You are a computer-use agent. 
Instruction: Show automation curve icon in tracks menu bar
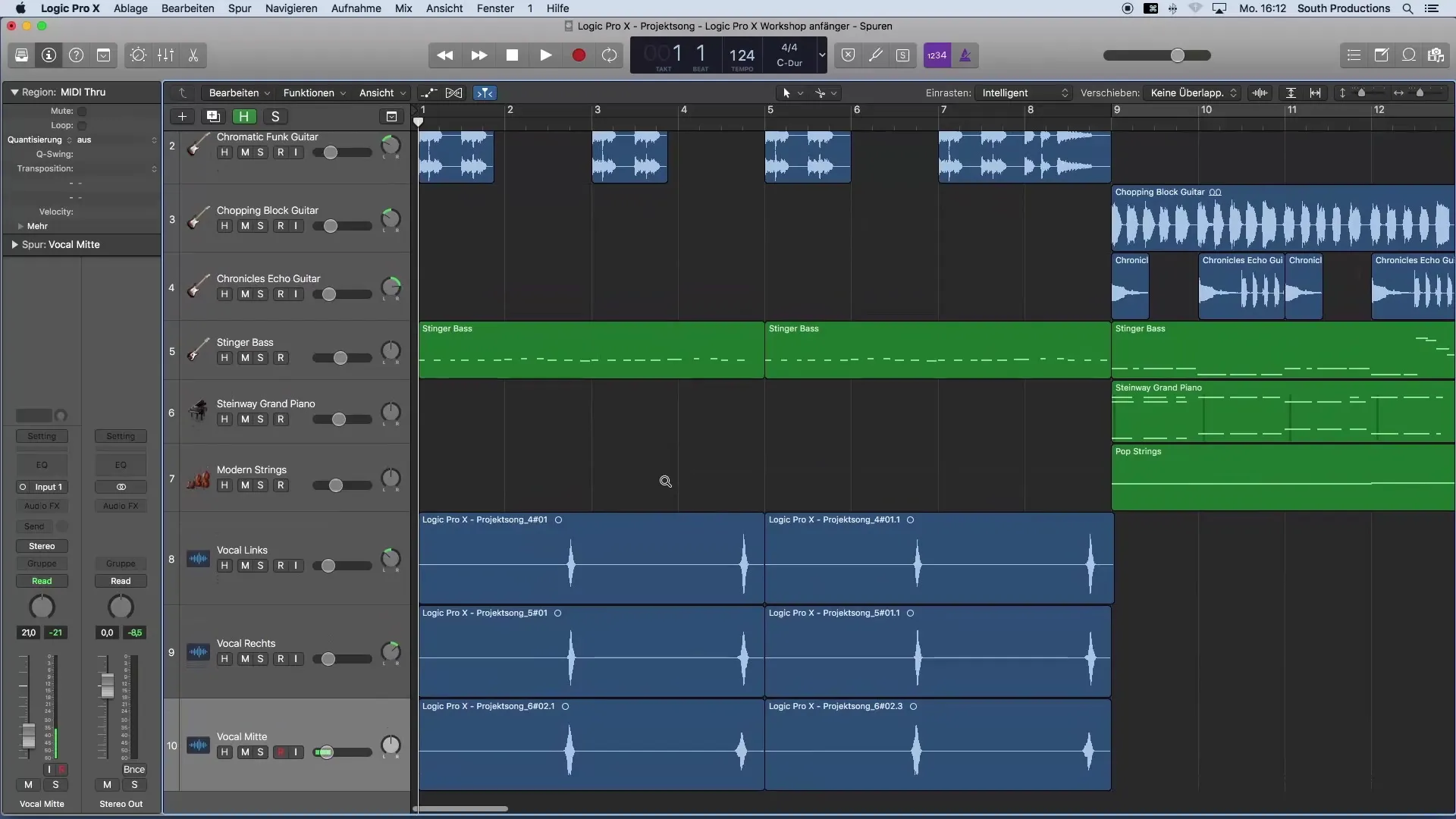[429, 93]
